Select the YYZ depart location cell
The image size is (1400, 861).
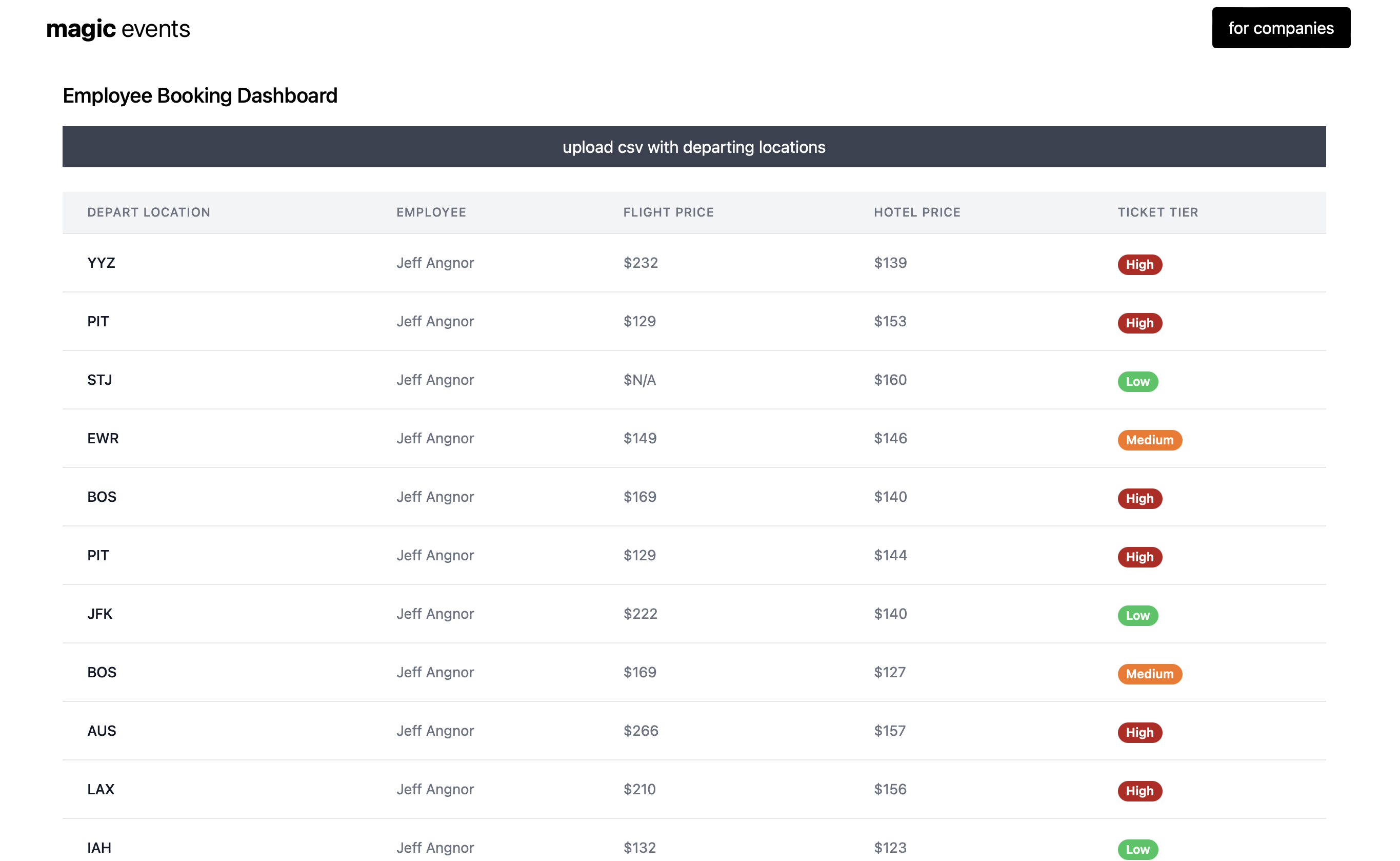tap(102, 263)
